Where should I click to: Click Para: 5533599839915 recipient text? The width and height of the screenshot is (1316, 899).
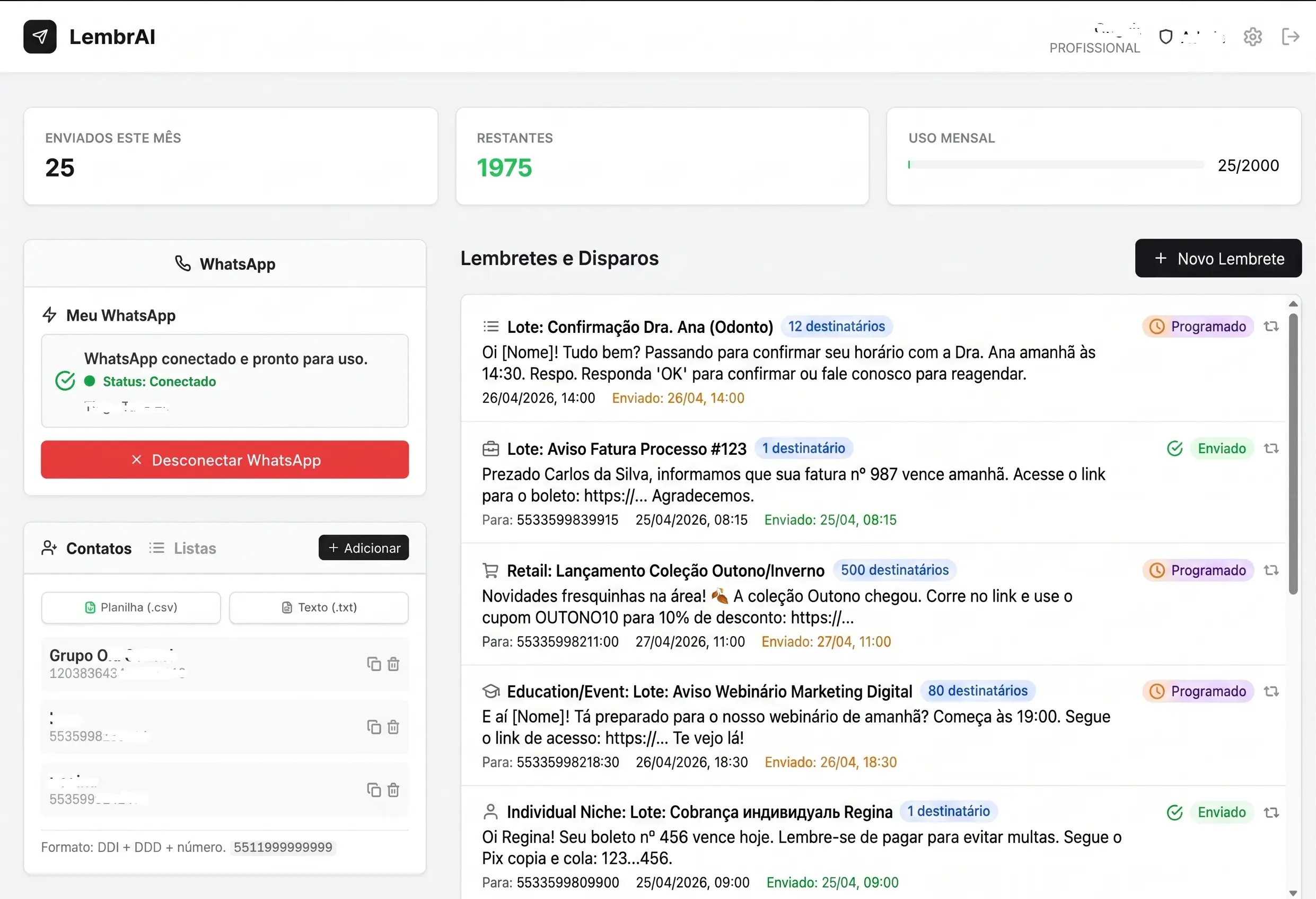click(550, 519)
